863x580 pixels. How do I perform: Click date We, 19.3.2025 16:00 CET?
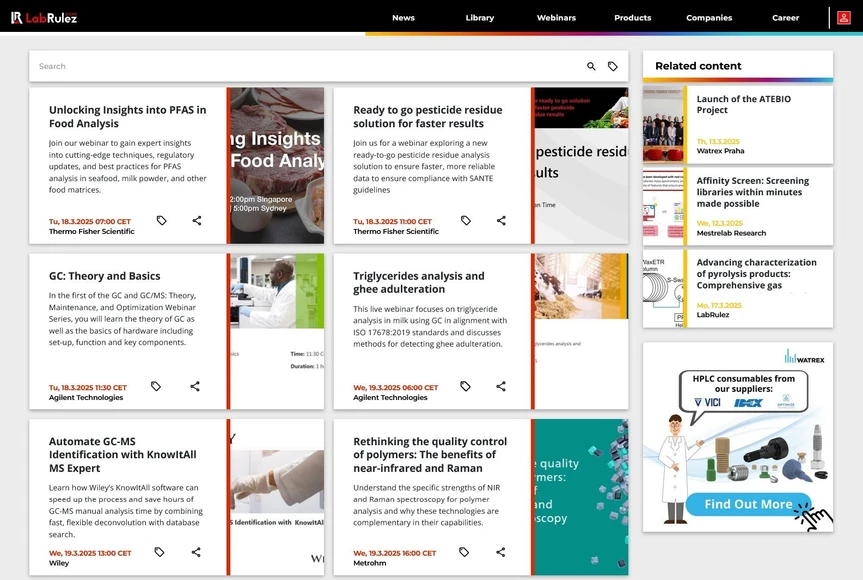395,553
